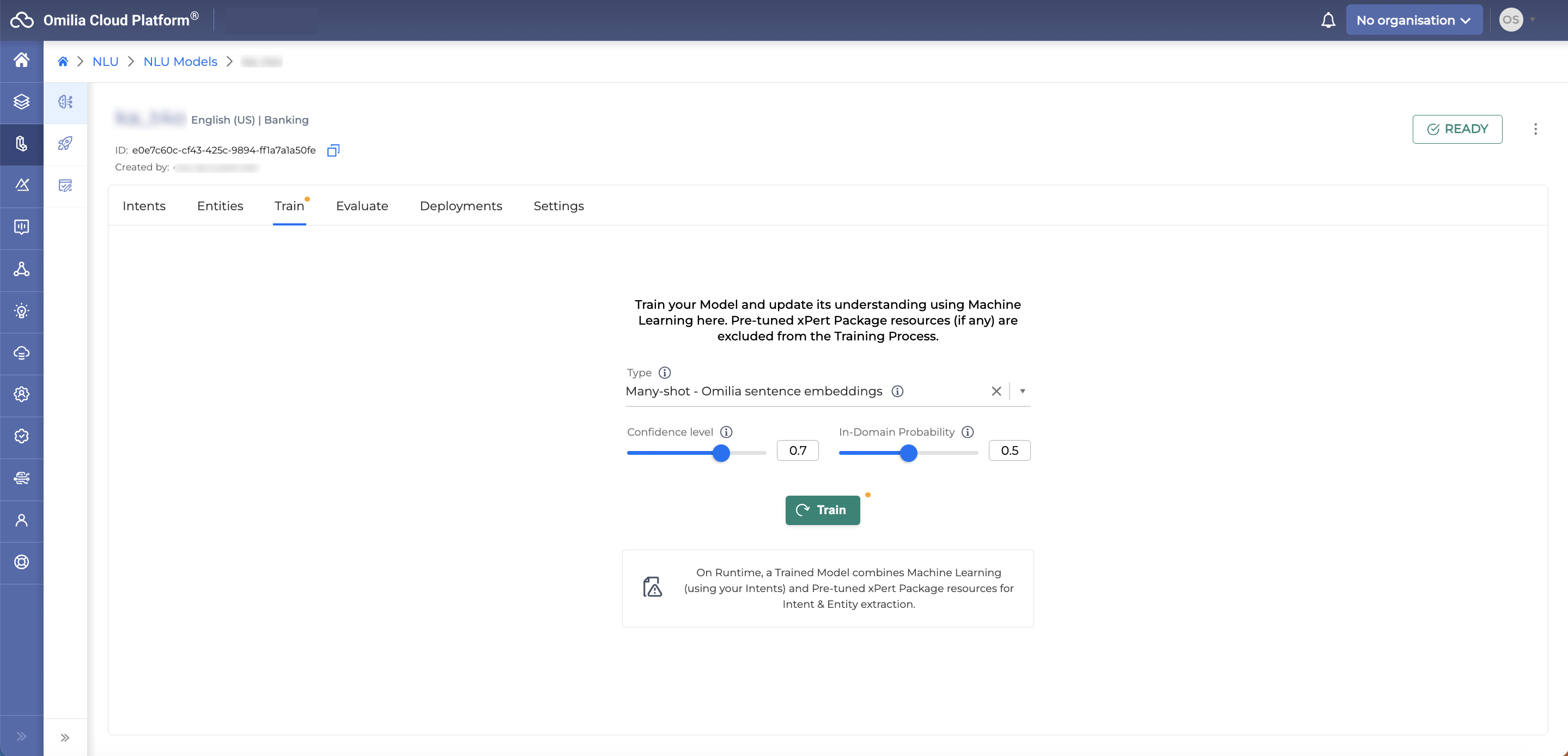
Task: Open the user profile sidebar icon
Action: coord(22,521)
